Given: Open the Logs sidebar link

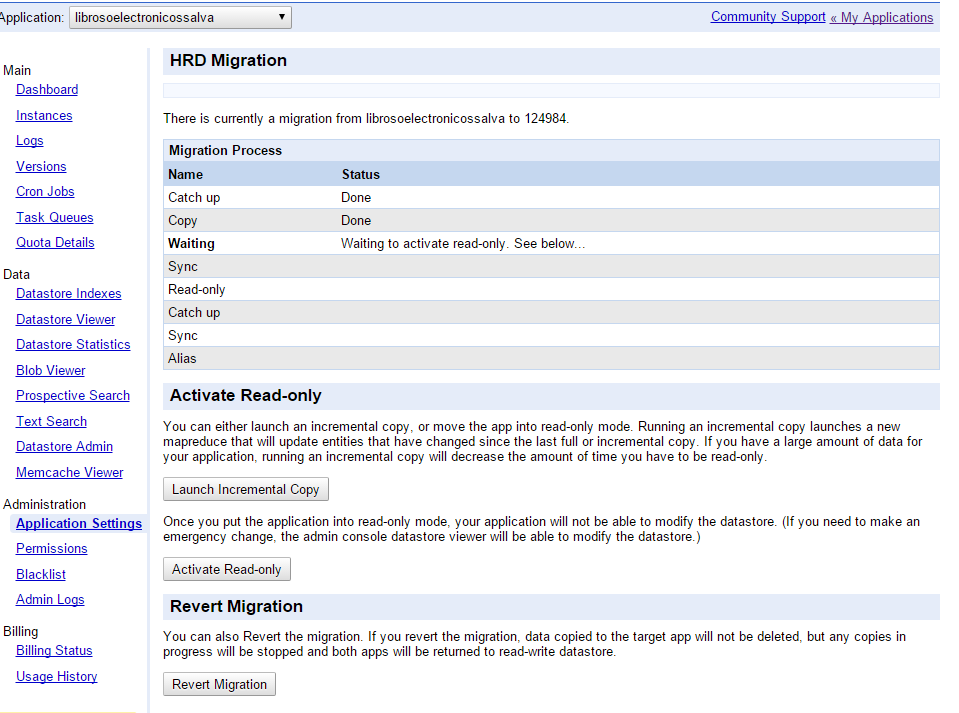Looking at the screenshot, I should [30, 141].
